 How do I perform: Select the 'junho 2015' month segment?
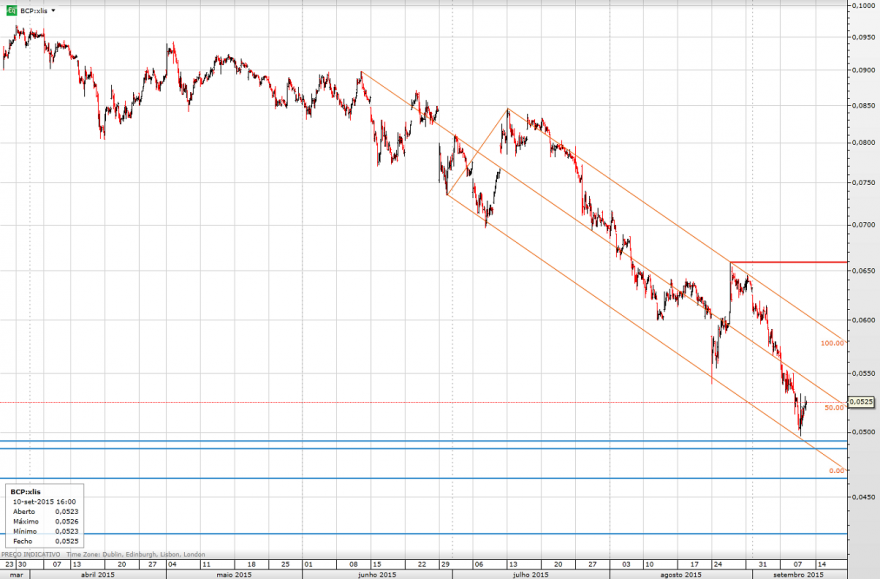377,575
